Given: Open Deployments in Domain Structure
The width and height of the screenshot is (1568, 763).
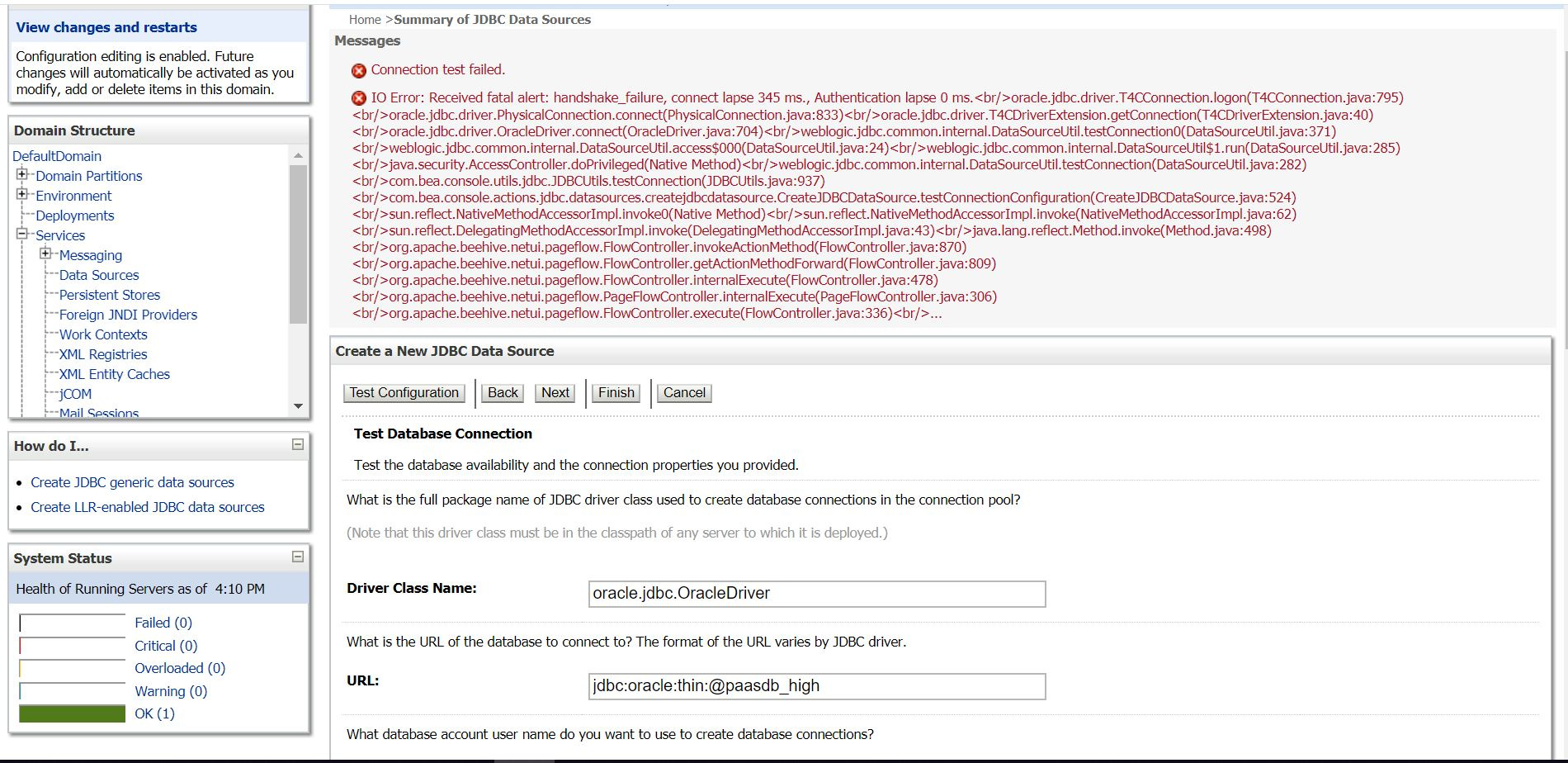Looking at the screenshot, I should [75, 216].
